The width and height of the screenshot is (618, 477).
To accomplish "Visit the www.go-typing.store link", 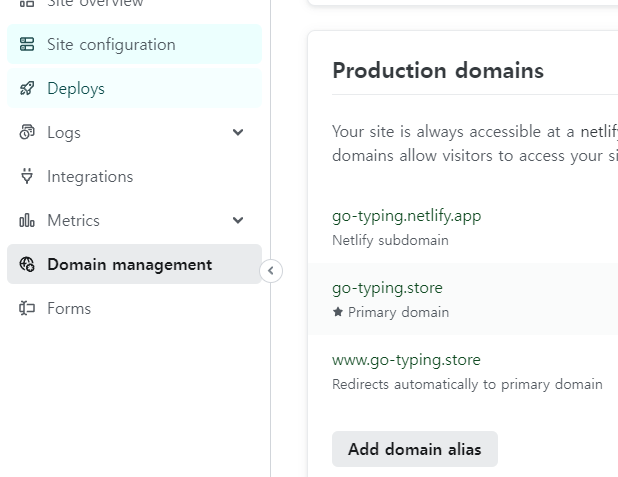I will 406,360.
